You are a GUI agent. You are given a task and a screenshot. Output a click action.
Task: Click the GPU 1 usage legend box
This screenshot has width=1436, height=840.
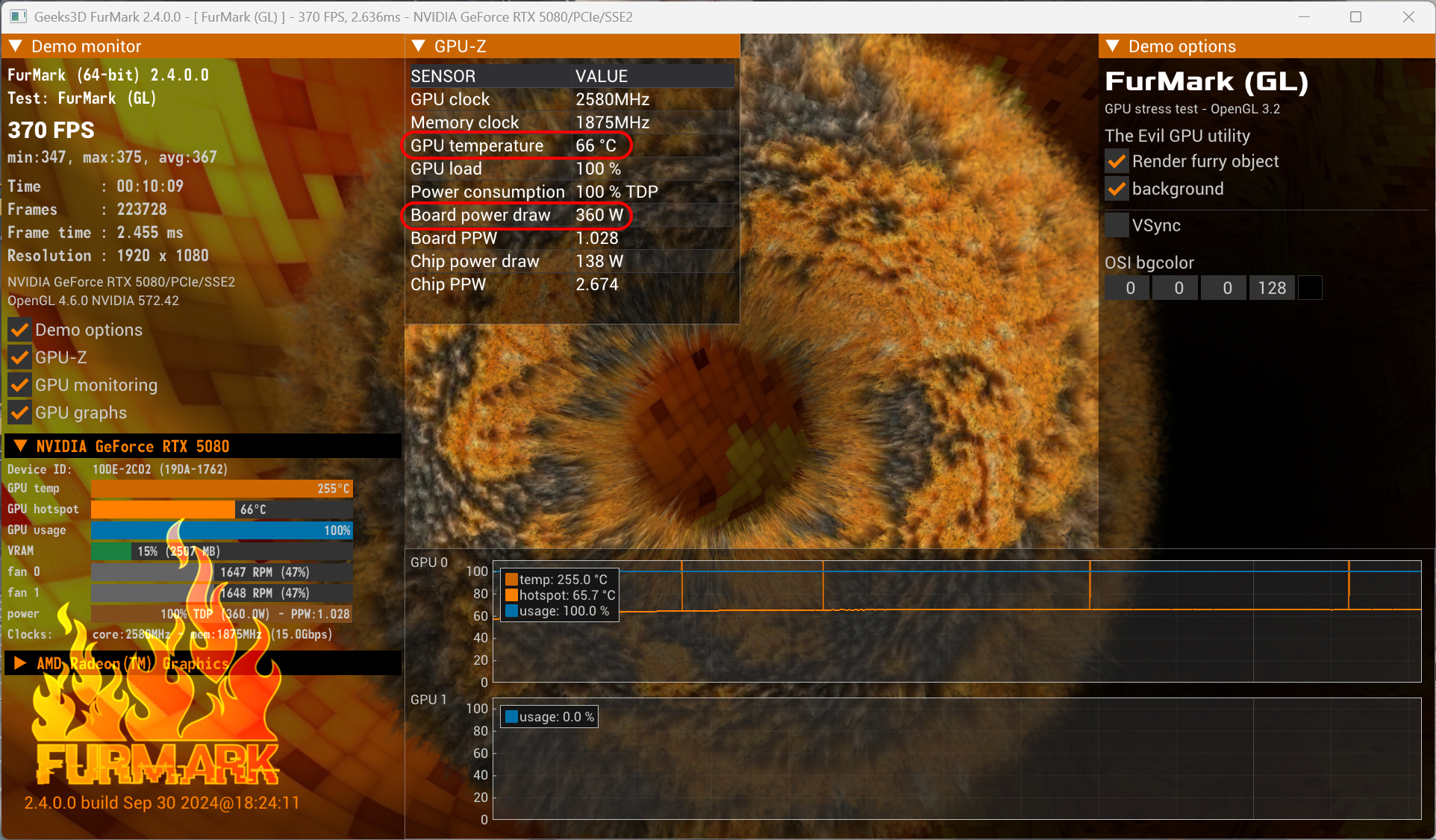[549, 717]
